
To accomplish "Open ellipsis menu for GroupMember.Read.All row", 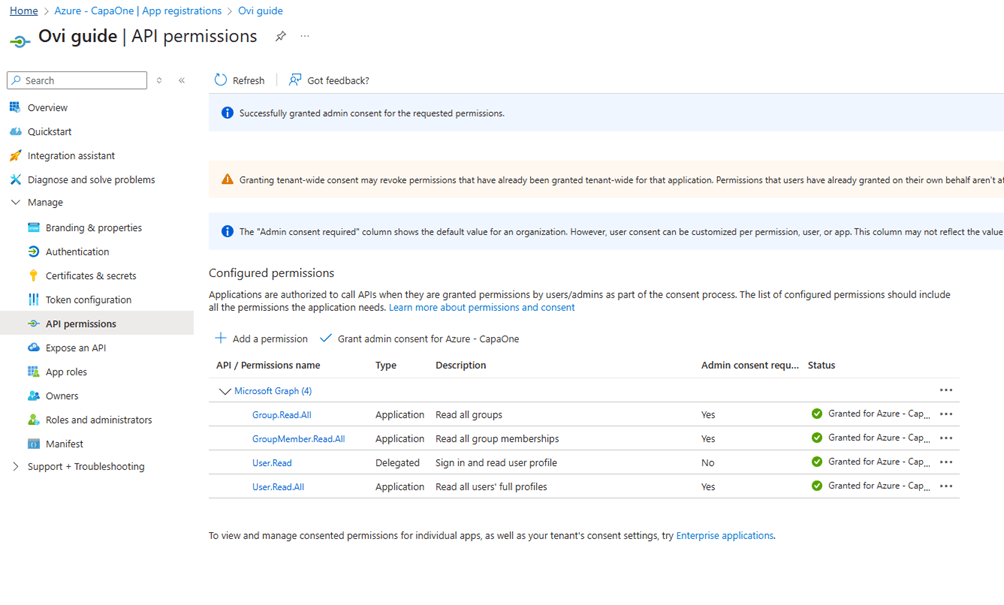I will (x=946, y=438).
